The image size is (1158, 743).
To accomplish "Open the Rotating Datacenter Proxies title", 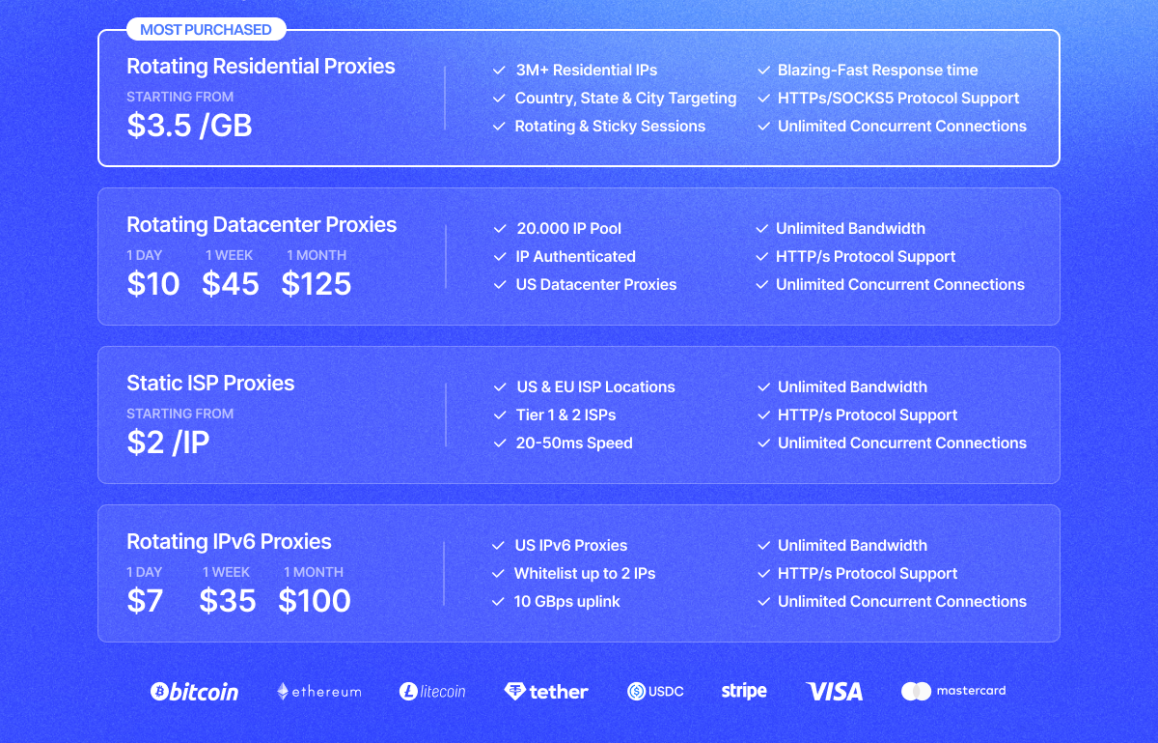I will [x=261, y=225].
